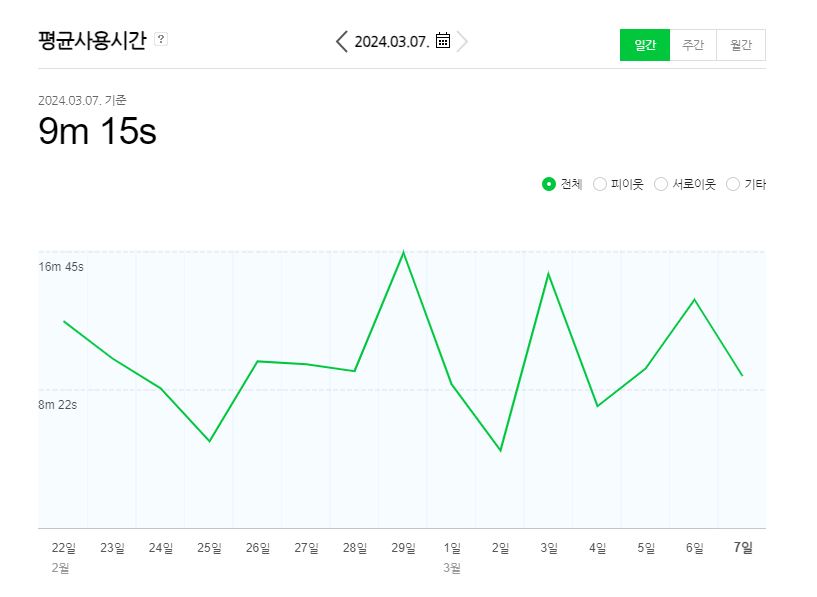This screenshot has height=597, width=817.
Task: Open the calendar date picker icon
Action: click(443, 41)
